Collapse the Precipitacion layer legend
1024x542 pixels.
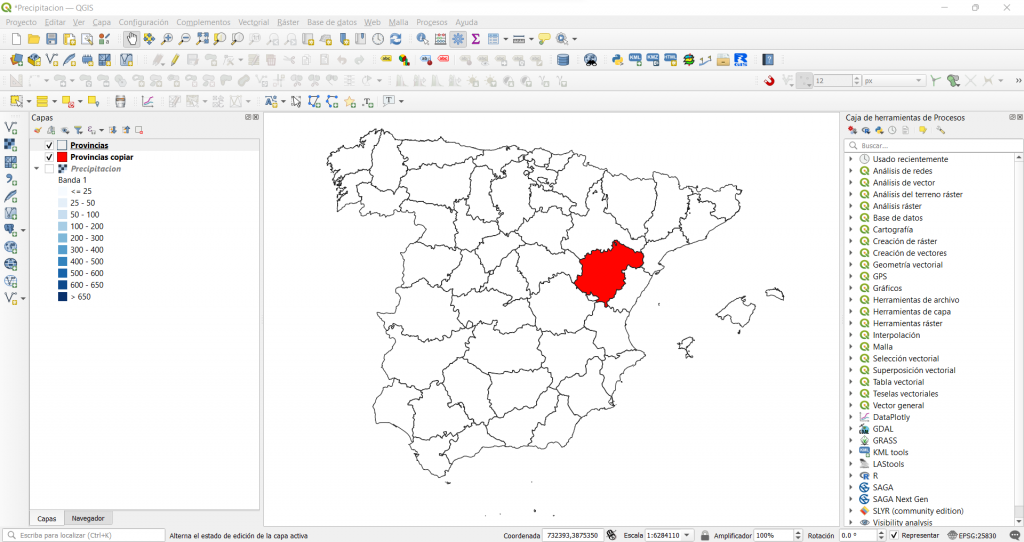pyautogui.click(x=37, y=169)
